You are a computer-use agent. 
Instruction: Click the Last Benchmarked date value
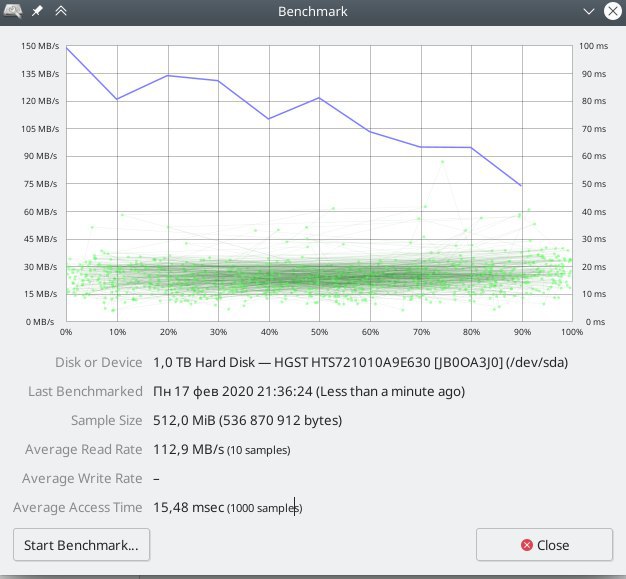point(309,391)
